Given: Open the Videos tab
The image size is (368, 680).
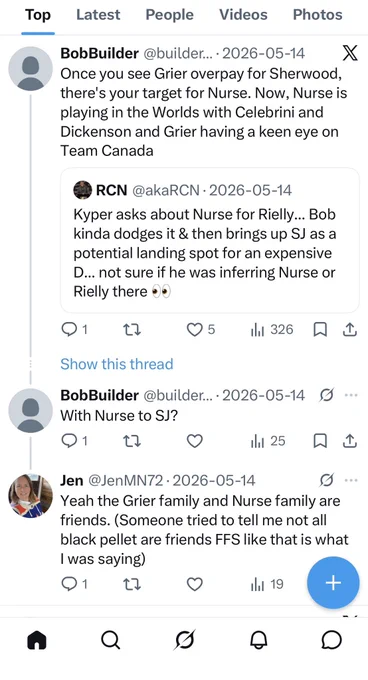Looking at the screenshot, I should (x=243, y=15).
